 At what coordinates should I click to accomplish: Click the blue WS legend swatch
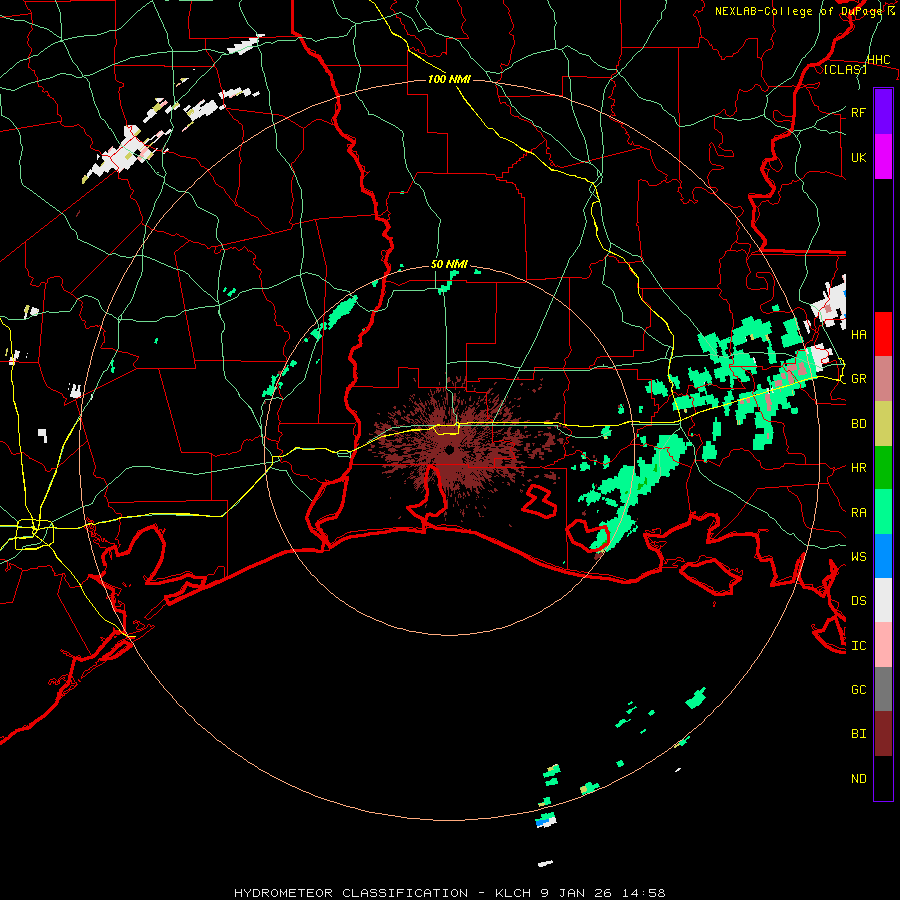click(883, 556)
